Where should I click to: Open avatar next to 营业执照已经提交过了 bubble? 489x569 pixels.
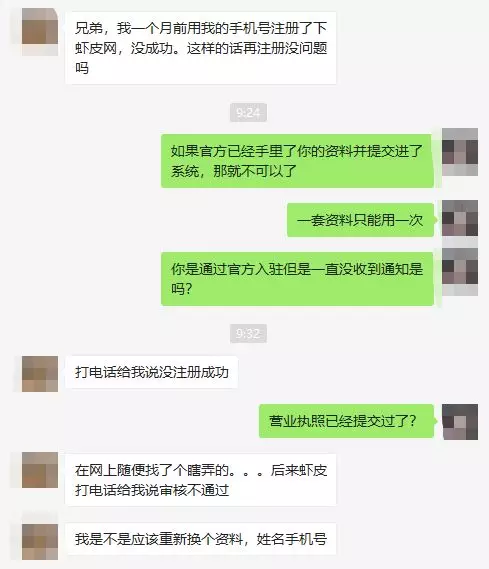click(460, 422)
